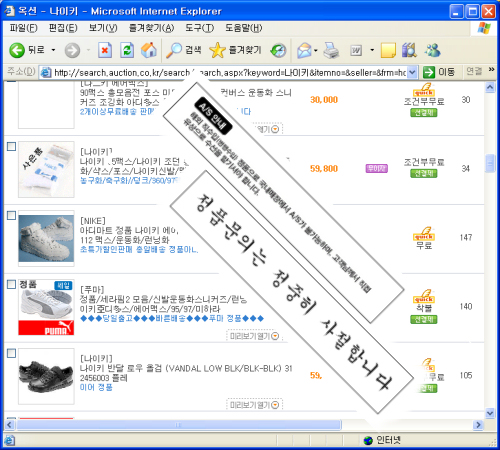Click the Research books icon
The image size is (500, 450).
pos(409,51)
